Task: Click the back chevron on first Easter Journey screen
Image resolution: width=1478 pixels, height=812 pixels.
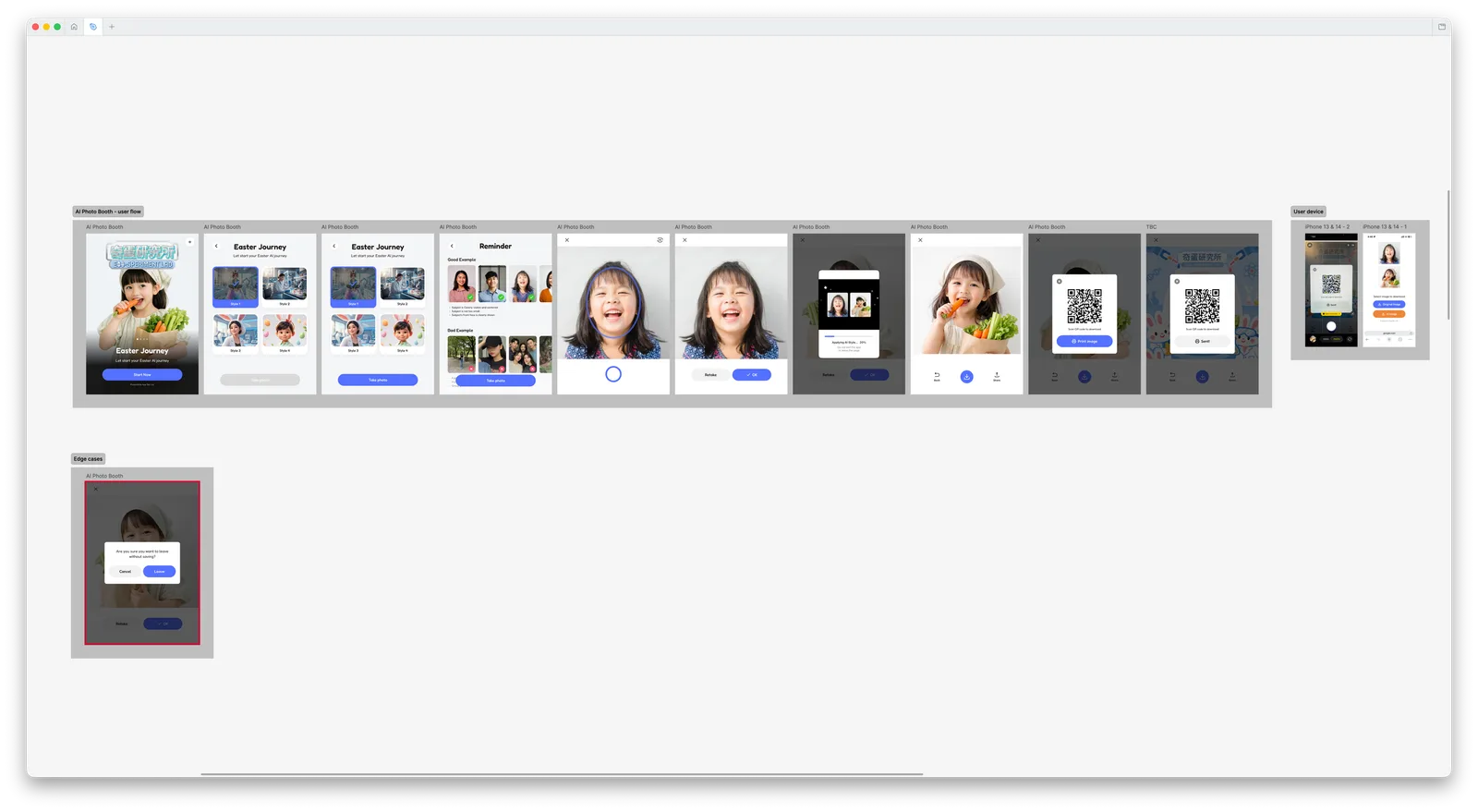Action: (x=216, y=246)
